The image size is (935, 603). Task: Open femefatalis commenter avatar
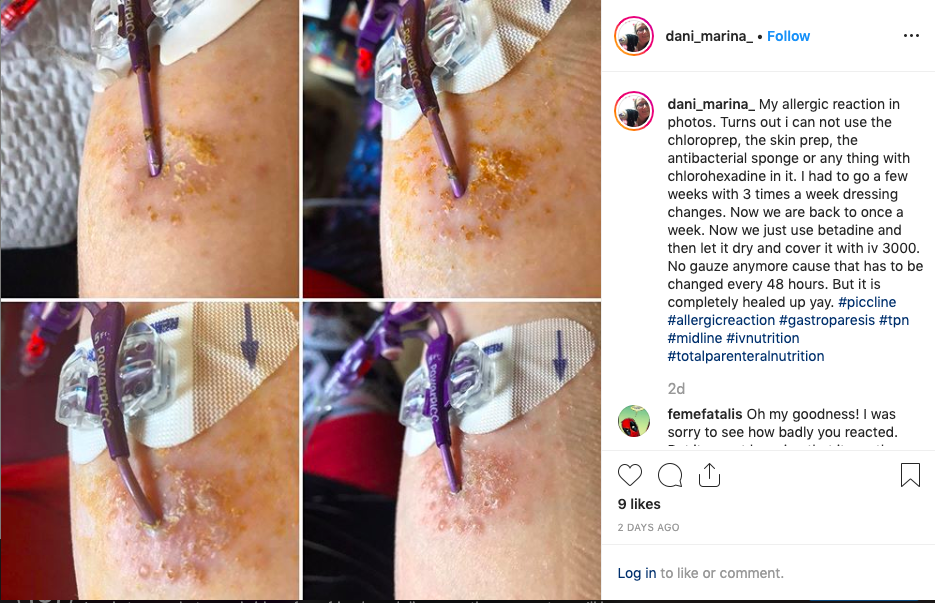tap(633, 421)
